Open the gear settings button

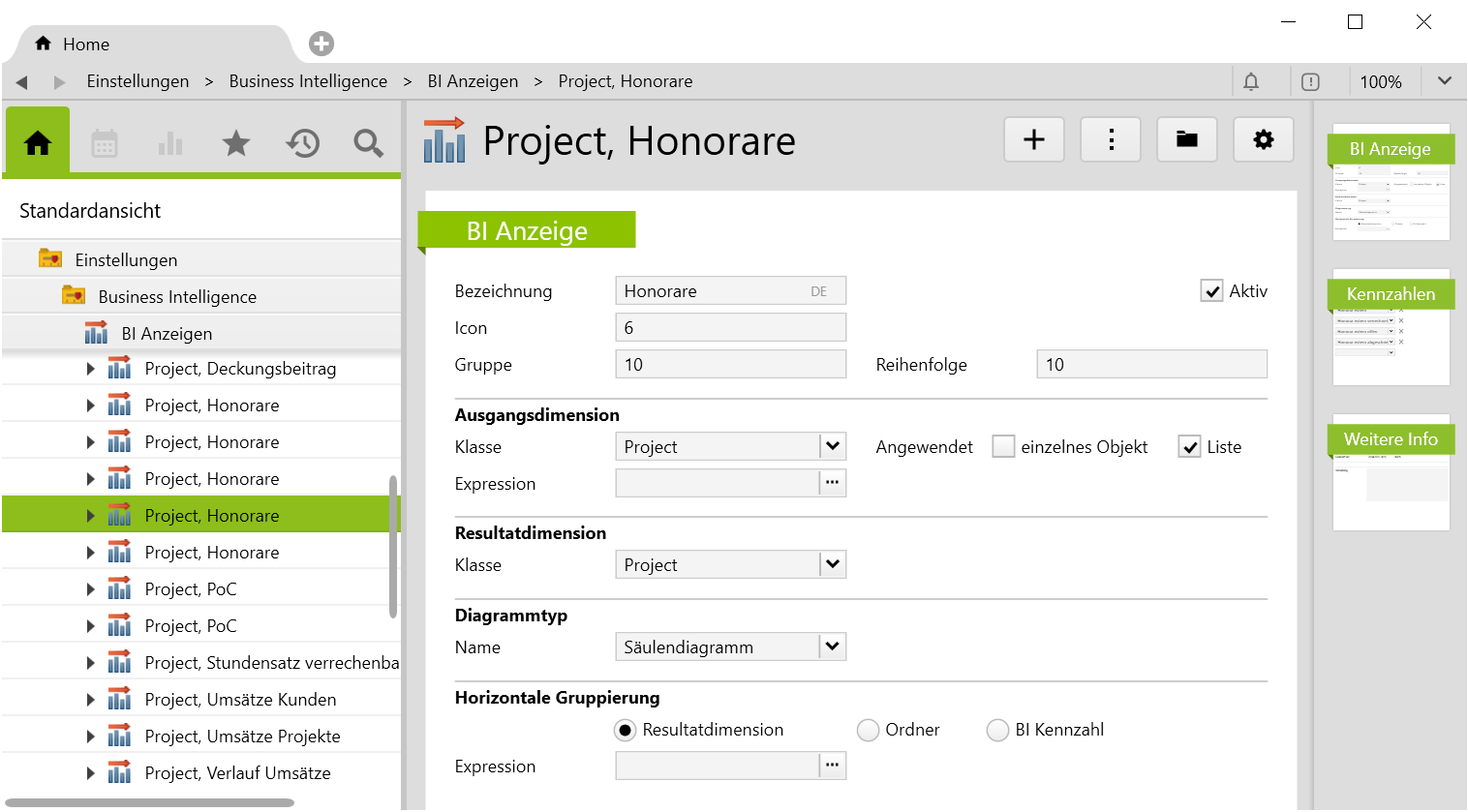point(1264,140)
